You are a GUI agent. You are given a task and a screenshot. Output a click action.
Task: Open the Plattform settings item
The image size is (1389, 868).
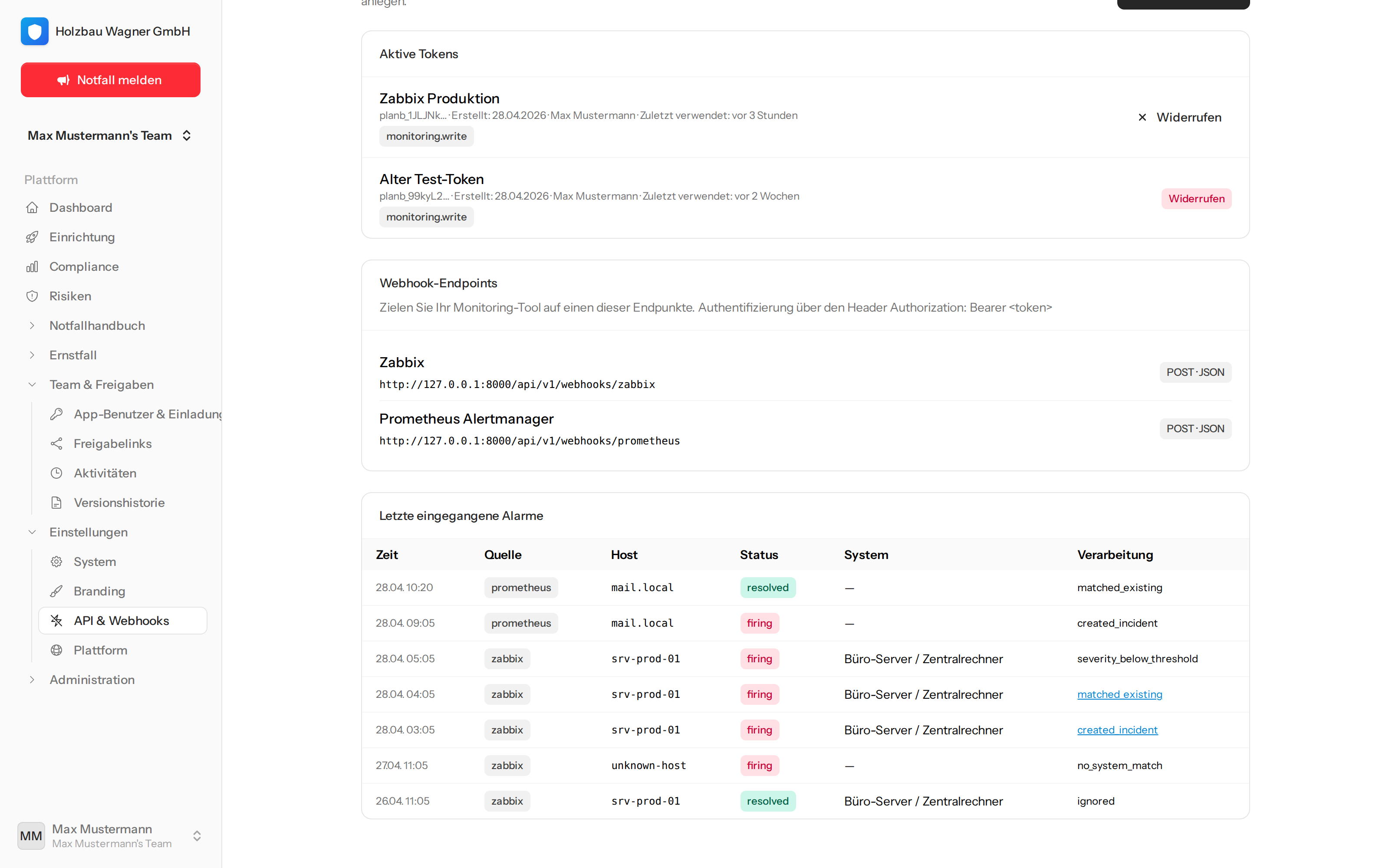[x=123, y=651]
